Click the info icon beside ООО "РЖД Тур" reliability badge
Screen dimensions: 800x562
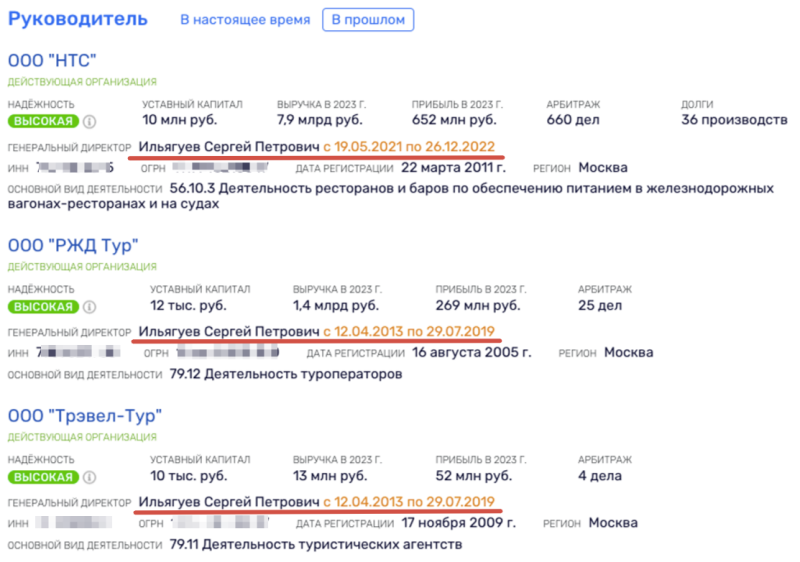point(89,306)
